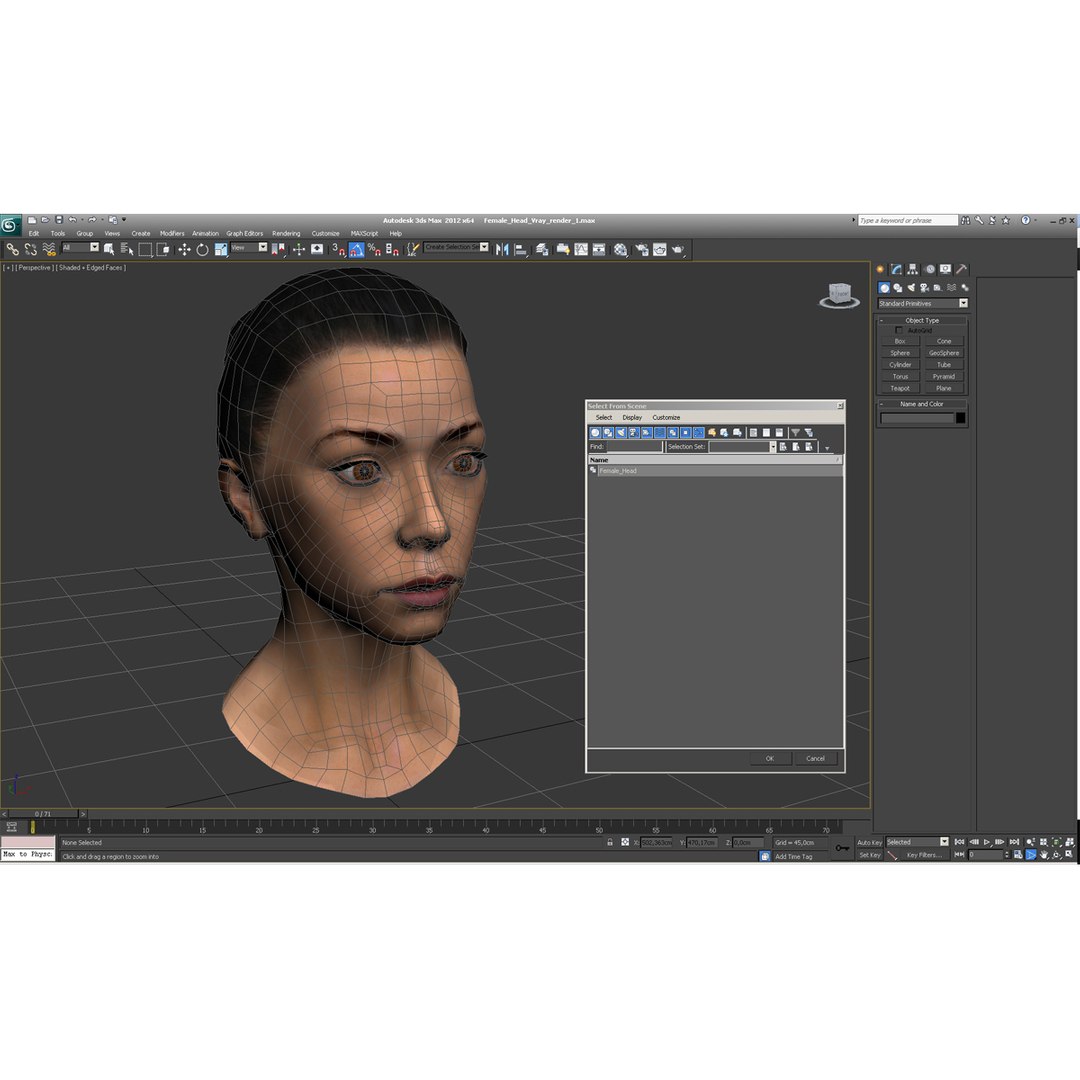Select the Link tool in main toolbar

tap(12, 249)
